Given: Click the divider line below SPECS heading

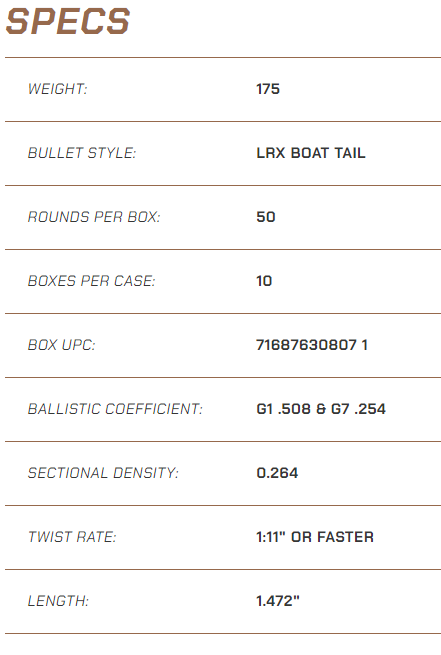Looking at the screenshot, I should point(223,58).
